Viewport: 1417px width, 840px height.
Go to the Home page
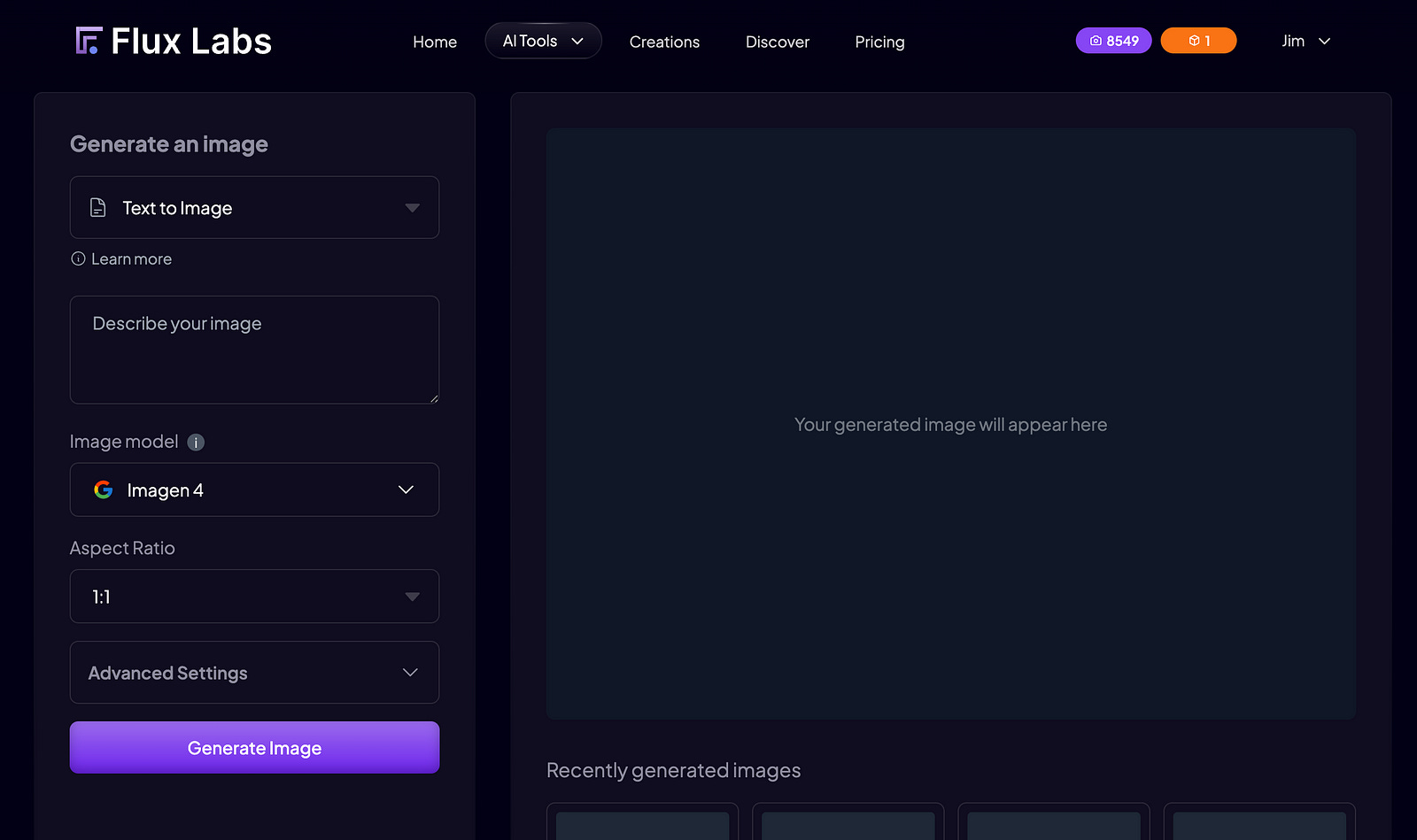tap(435, 42)
